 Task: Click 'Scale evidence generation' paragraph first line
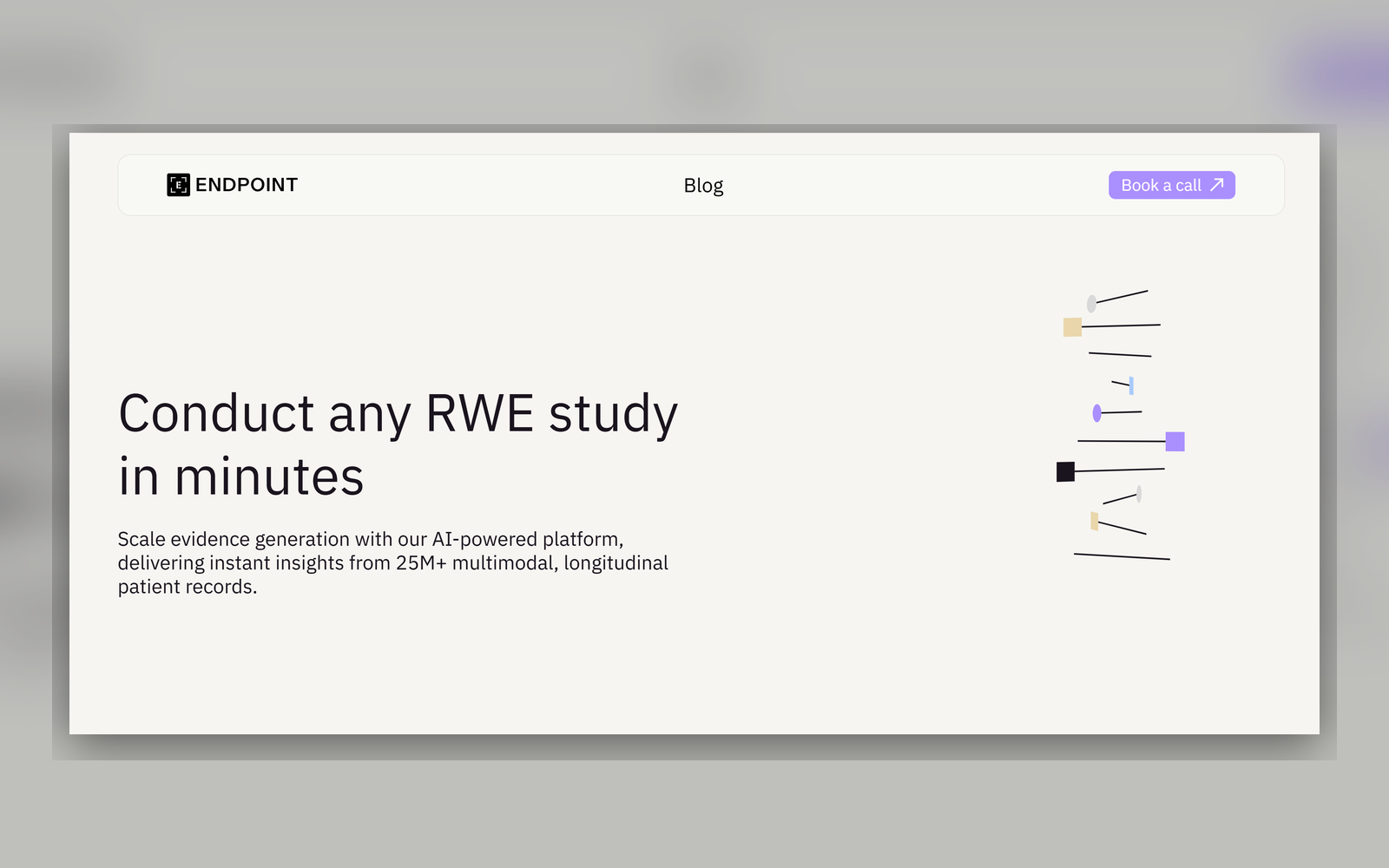coord(370,539)
